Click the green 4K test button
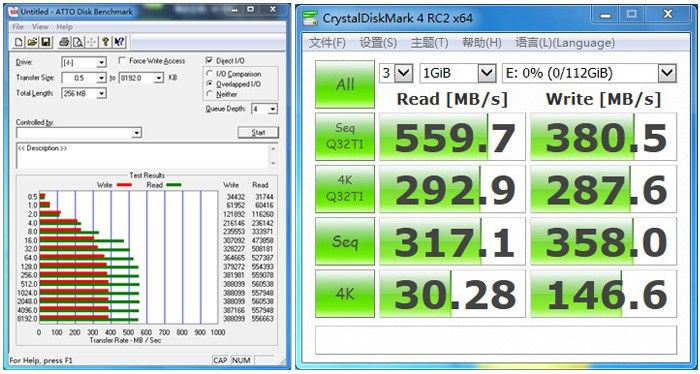Image resolution: width=700 pixels, height=374 pixels. [x=345, y=294]
